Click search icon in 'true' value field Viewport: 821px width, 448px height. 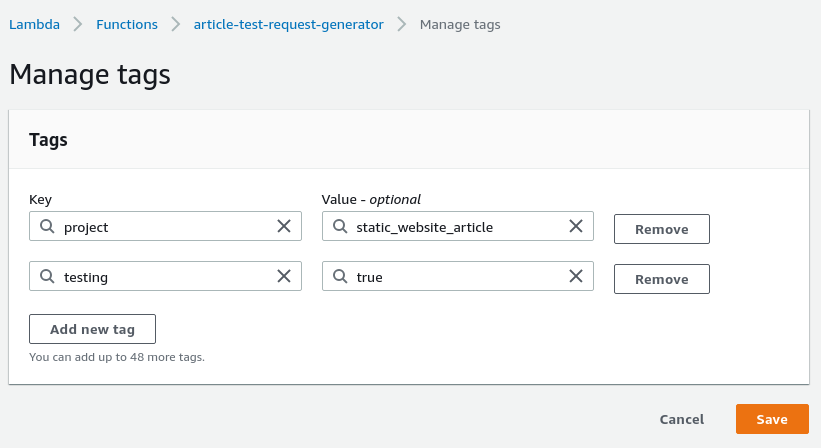pos(340,276)
